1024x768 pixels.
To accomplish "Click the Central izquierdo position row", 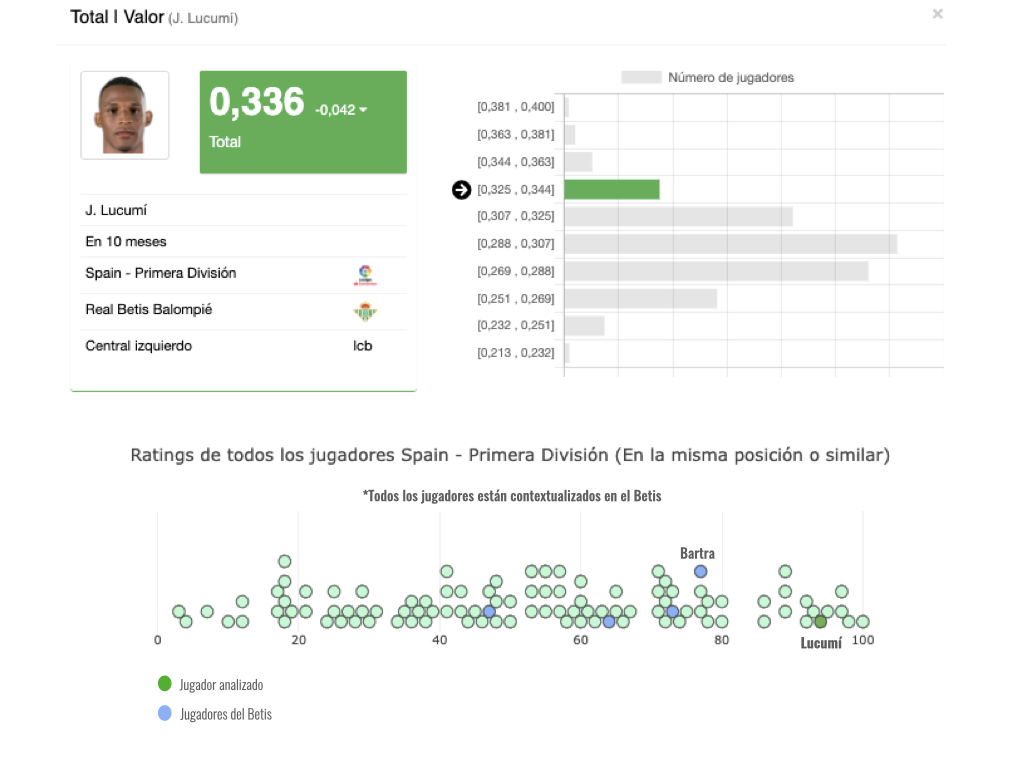I will (243, 346).
